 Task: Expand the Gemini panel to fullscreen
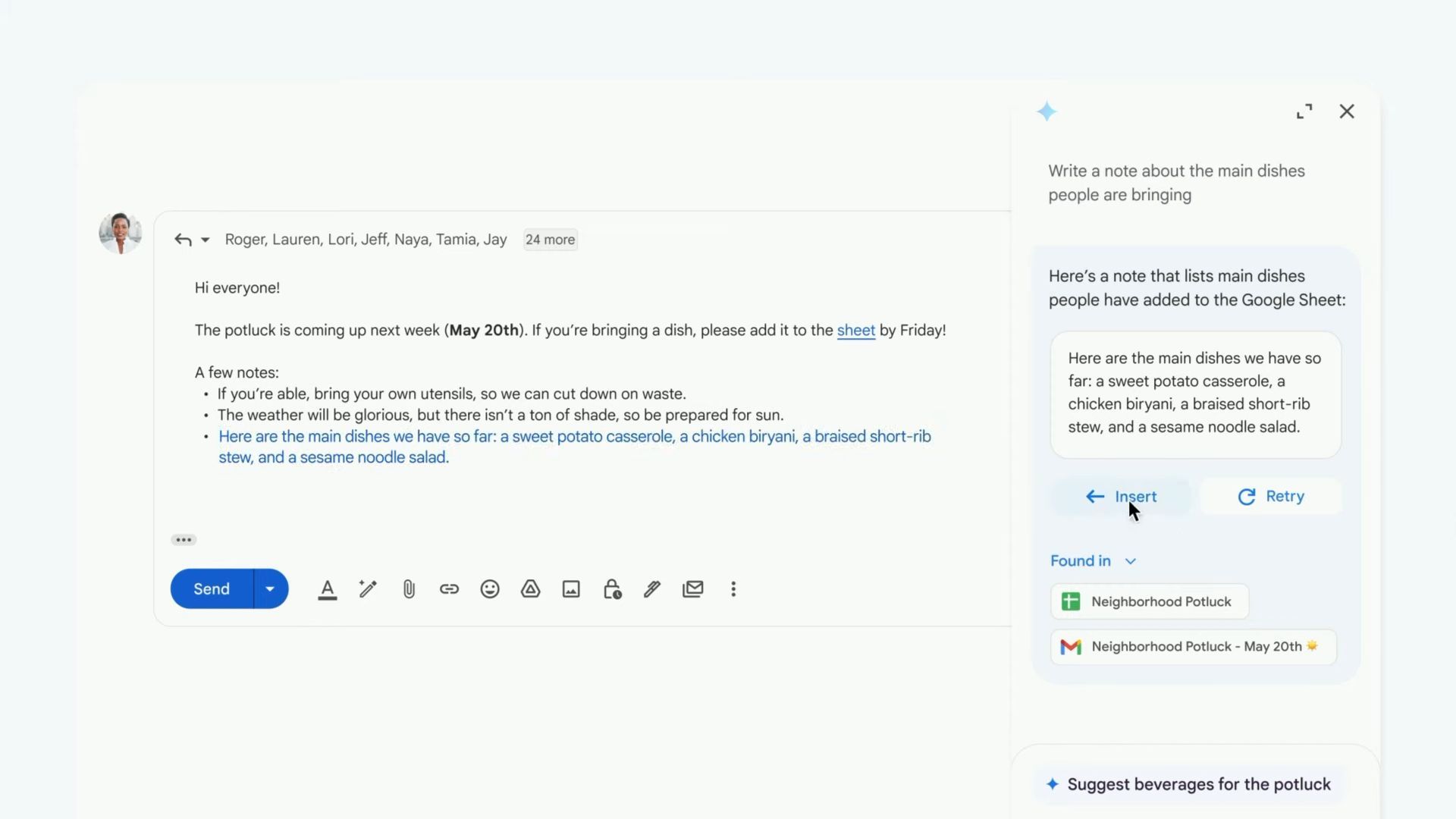(x=1304, y=111)
